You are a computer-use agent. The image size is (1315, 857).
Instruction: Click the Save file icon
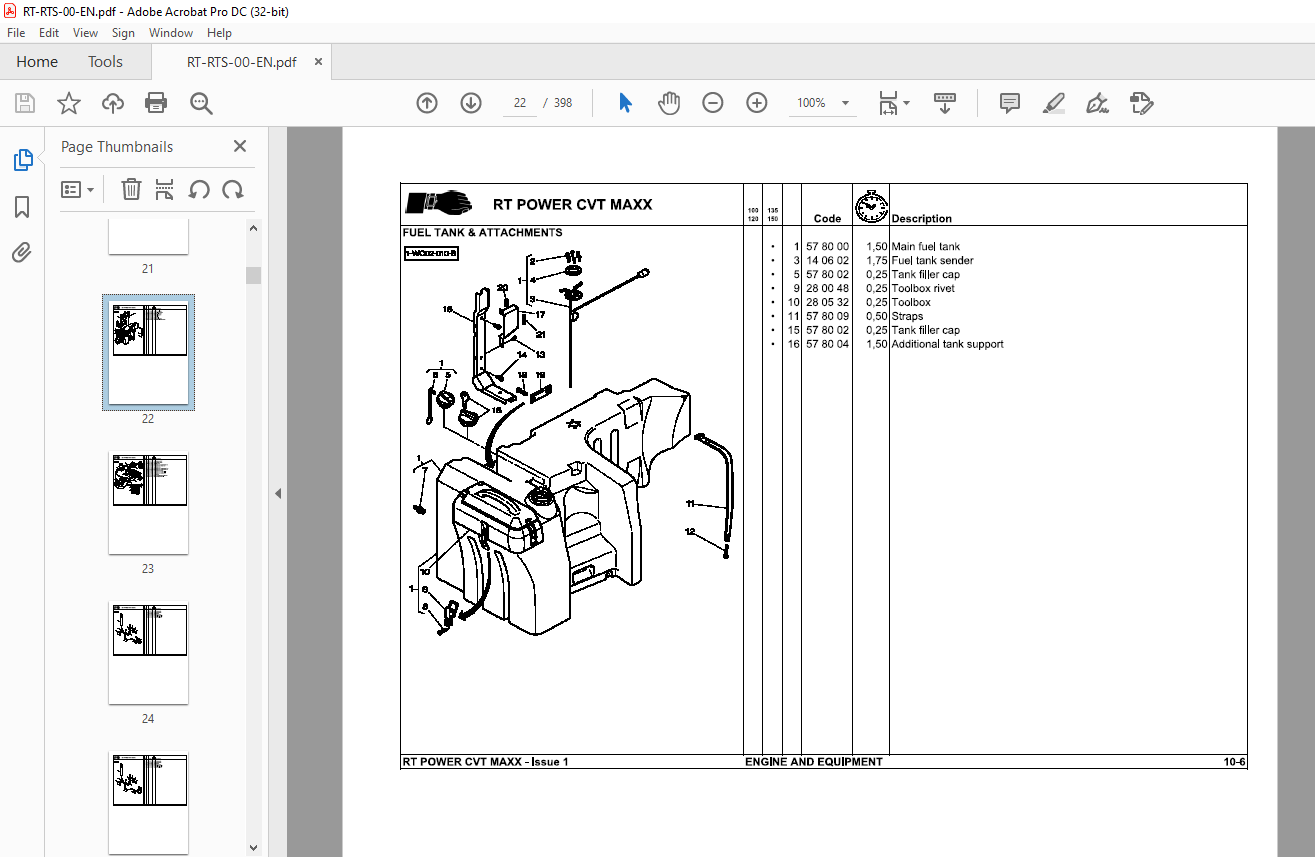click(x=25, y=103)
